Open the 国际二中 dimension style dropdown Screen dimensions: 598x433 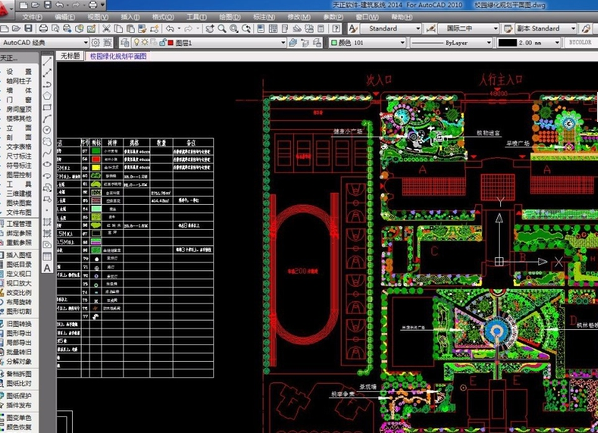click(x=495, y=29)
